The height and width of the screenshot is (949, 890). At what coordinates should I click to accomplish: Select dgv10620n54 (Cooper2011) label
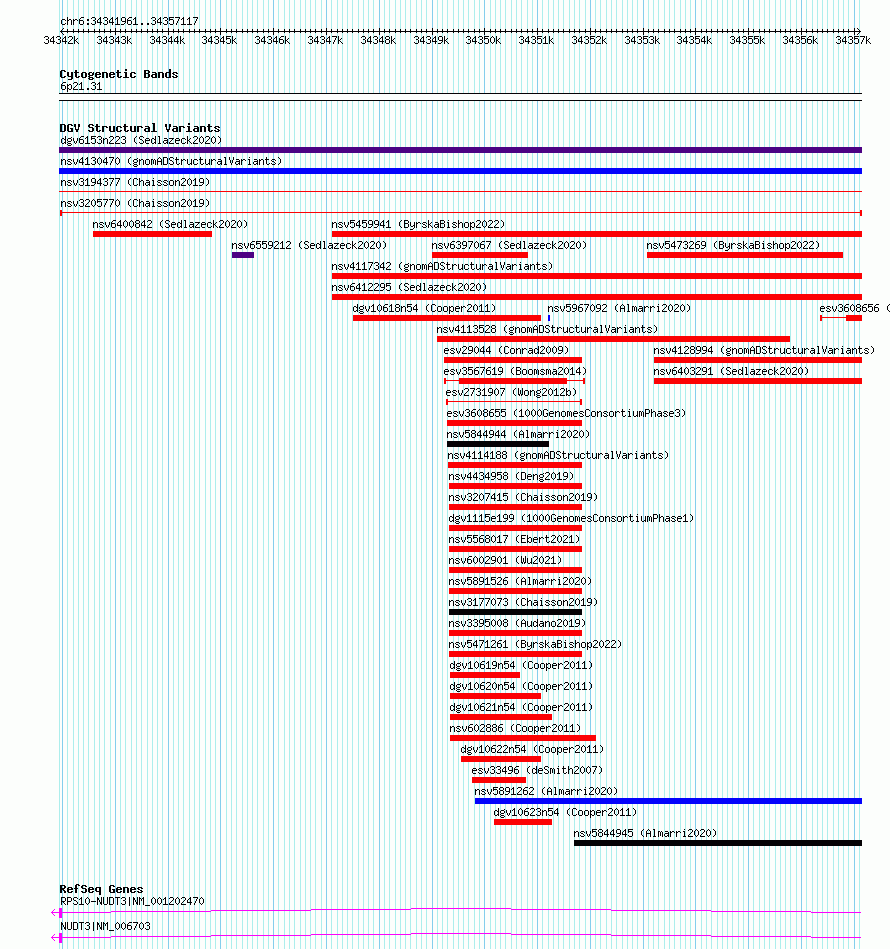[521, 686]
